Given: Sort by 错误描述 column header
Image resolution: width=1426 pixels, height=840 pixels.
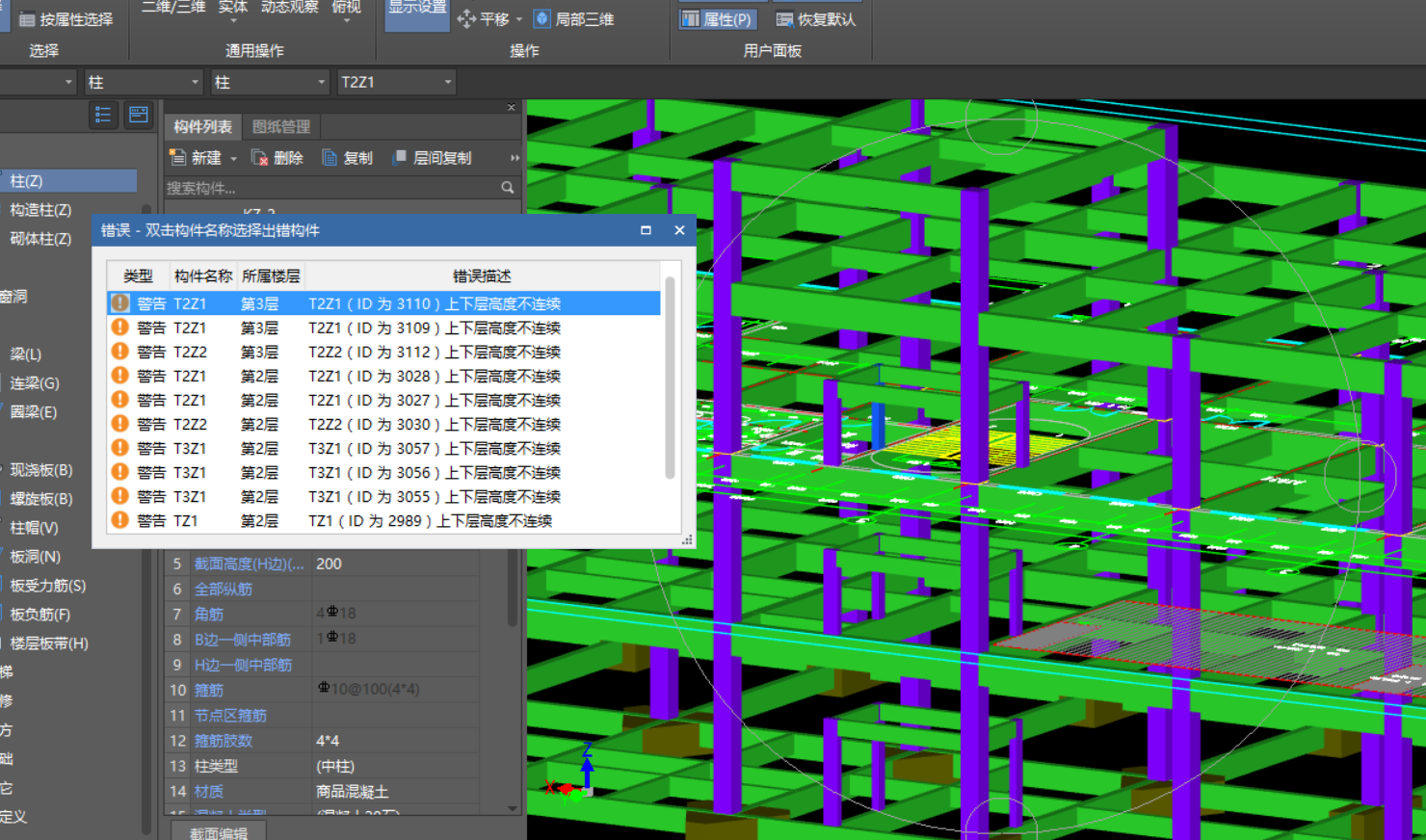Looking at the screenshot, I should 482,276.
